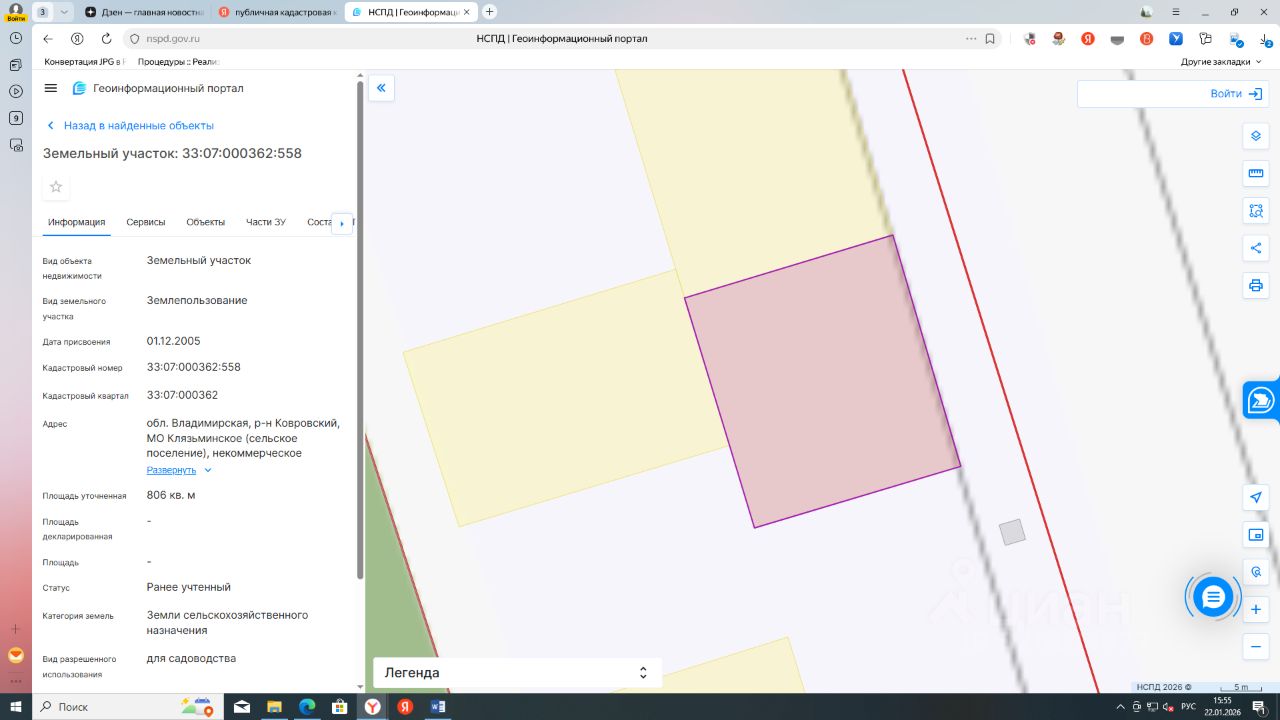Share the map via share icon
This screenshot has height=720, width=1280.
[1256, 248]
